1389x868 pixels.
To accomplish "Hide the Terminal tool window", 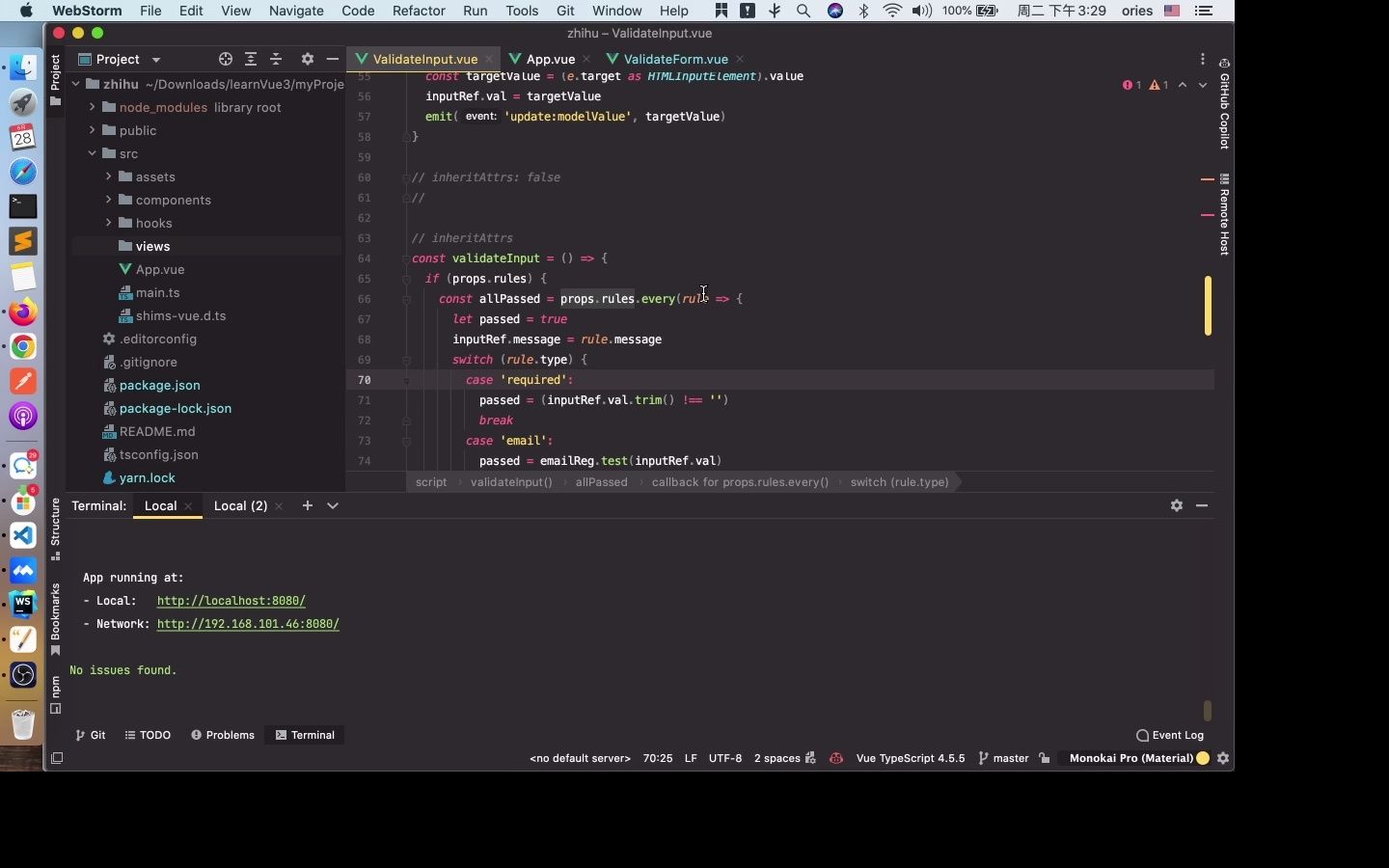I will click(1202, 505).
